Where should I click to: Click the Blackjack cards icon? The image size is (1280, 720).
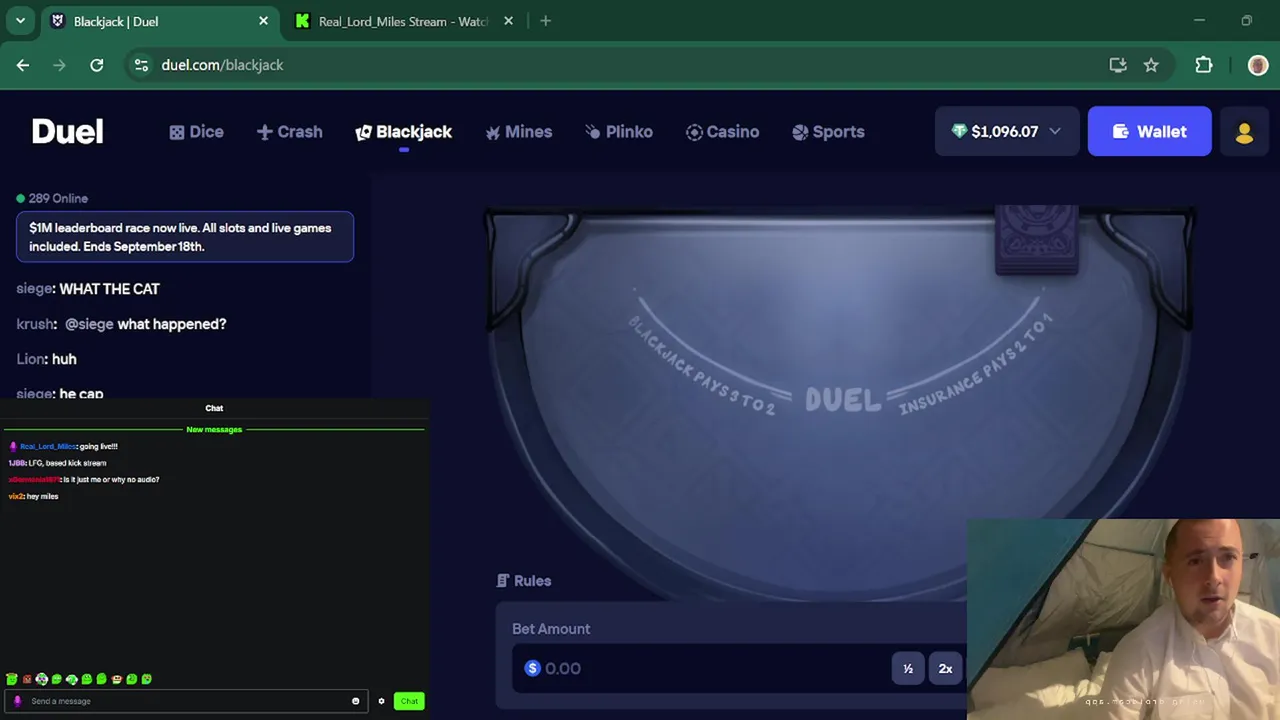[363, 132]
